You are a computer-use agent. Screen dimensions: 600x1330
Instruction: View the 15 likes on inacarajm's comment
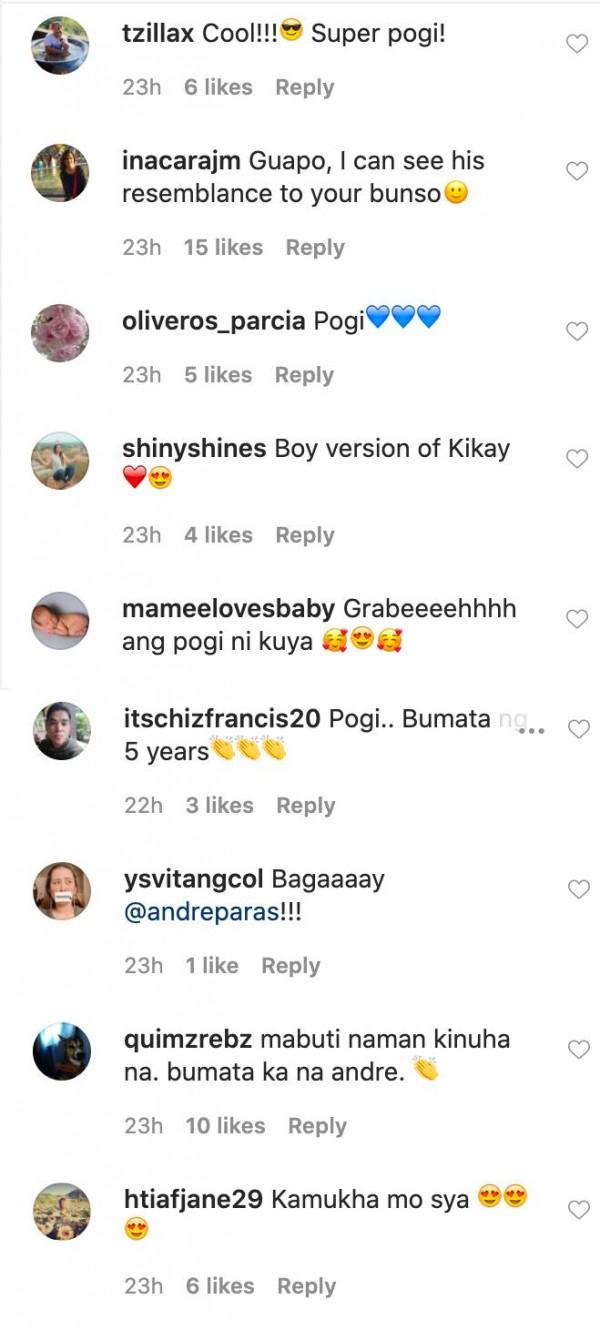(222, 247)
